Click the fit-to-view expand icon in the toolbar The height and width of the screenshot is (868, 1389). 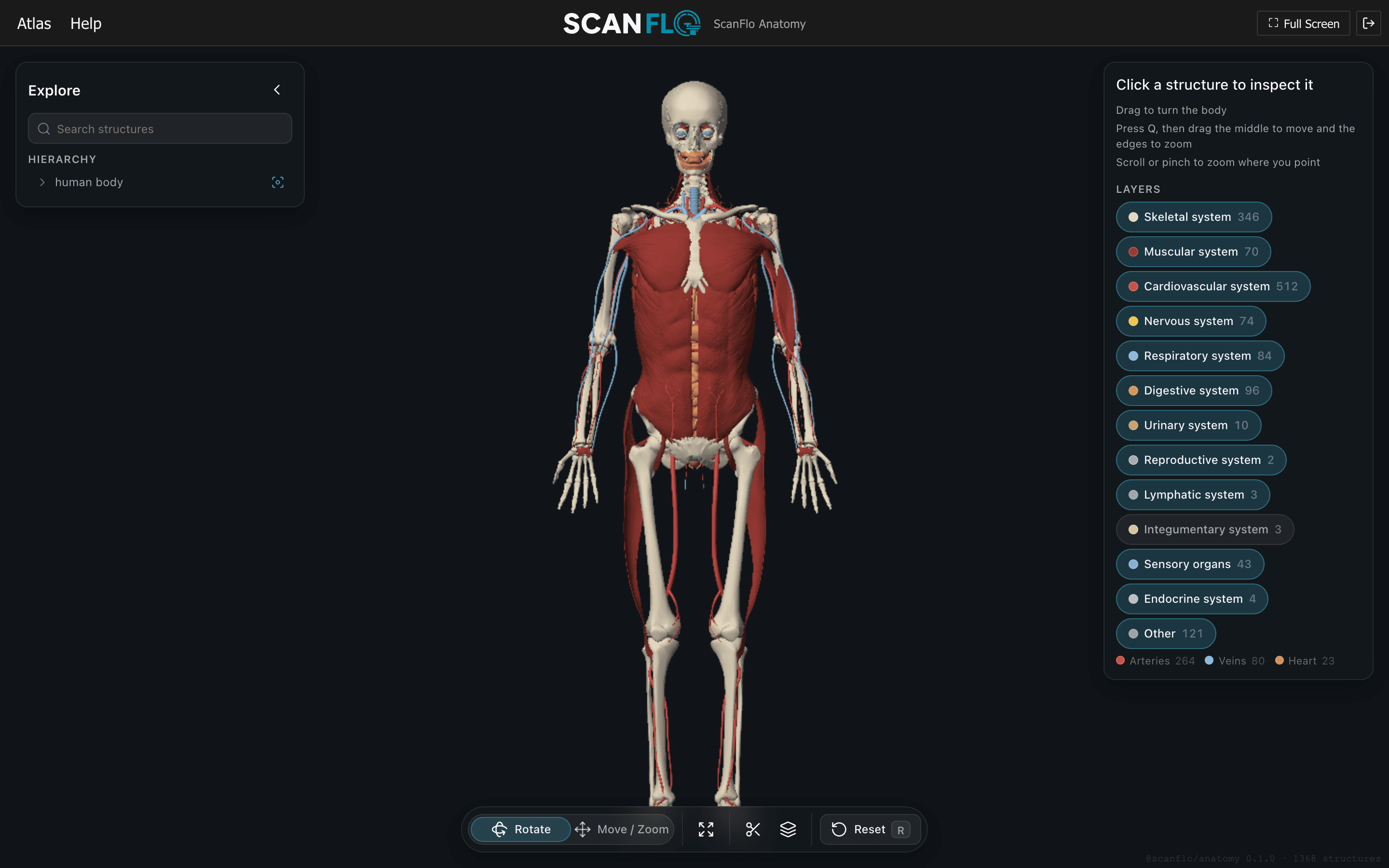706,829
